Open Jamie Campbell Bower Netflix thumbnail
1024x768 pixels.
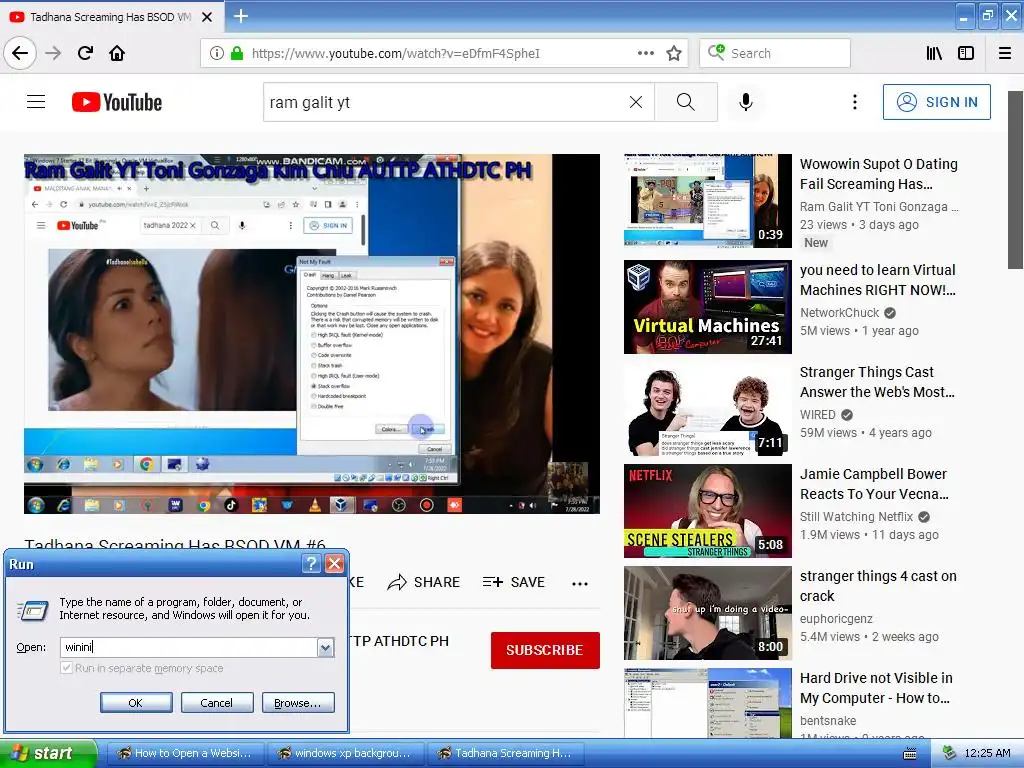(x=707, y=511)
